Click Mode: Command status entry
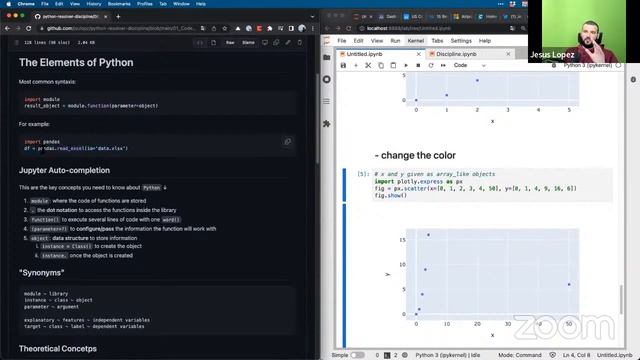The image size is (640, 360). [520, 355]
